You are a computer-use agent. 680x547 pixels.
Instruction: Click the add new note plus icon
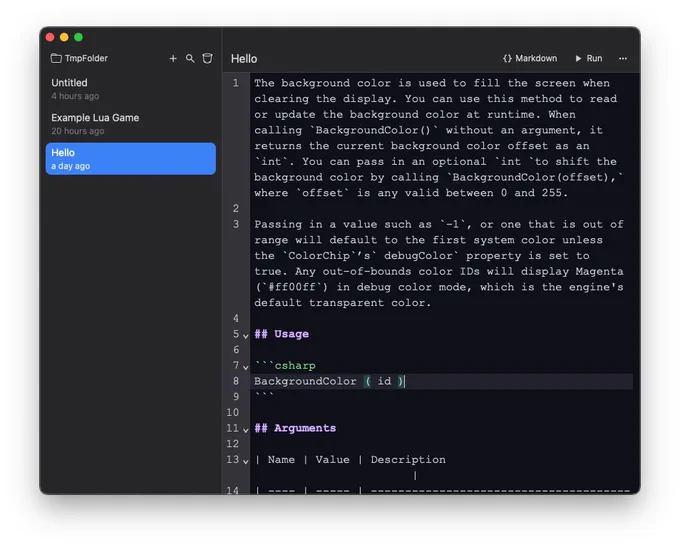(x=173, y=59)
